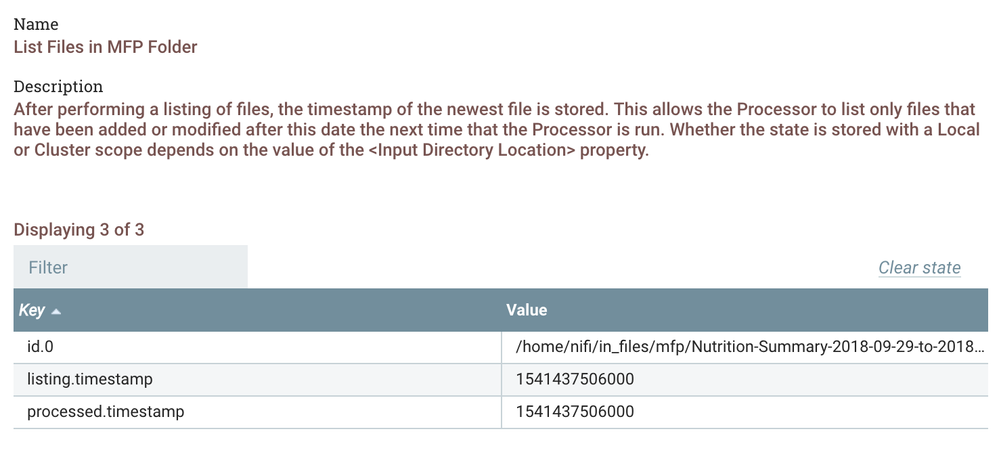
Task: Click the ascending sort arrow beside Key
Action: point(56,312)
